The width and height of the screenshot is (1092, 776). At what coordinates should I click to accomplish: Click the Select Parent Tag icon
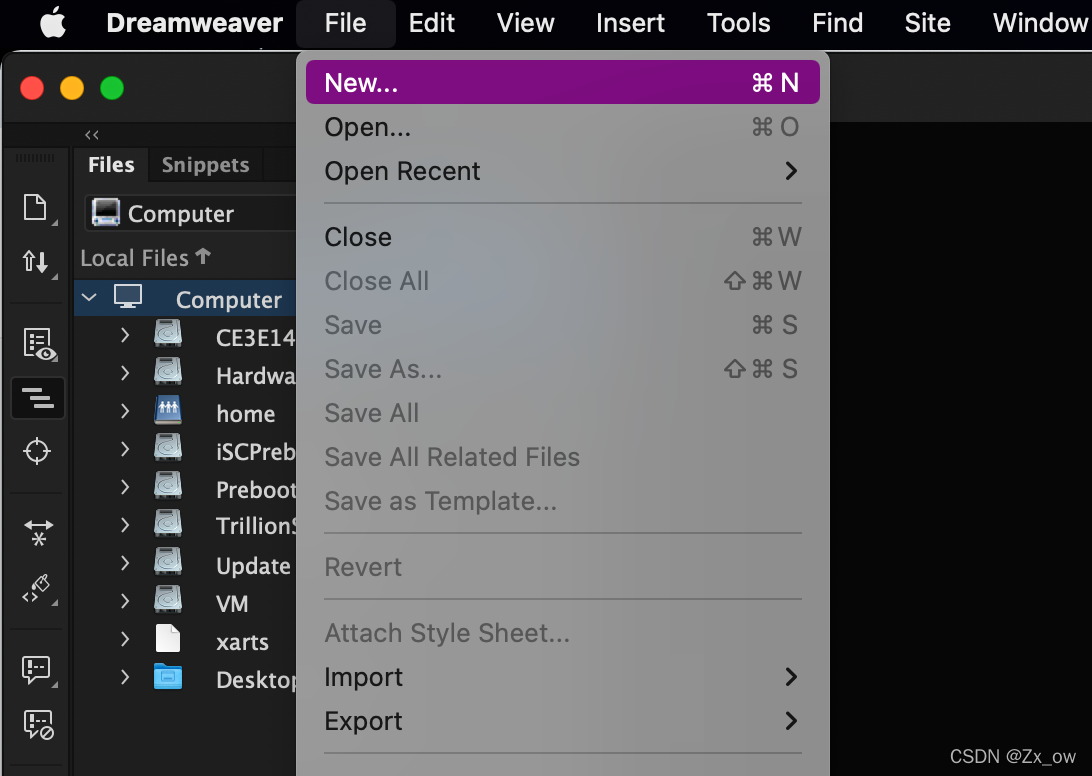(x=38, y=589)
